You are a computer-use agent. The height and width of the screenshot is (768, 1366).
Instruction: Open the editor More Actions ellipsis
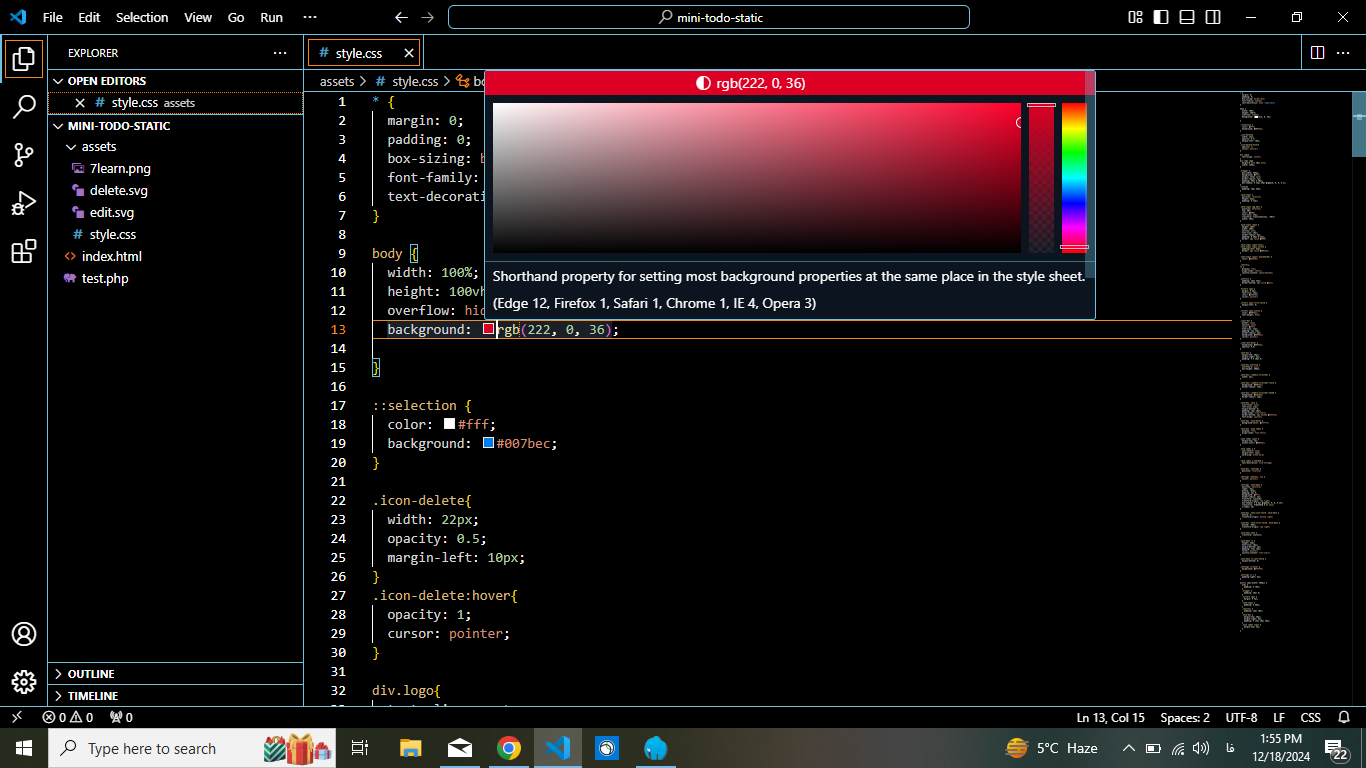(1345, 52)
